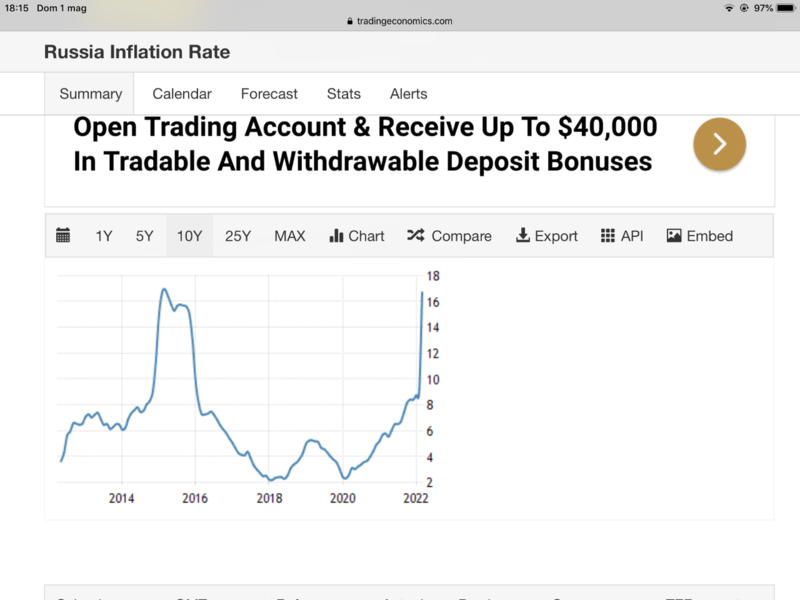Click the Compare shuffle arrows icon
This screenshot has height=600, width=800.
(416, 236)
